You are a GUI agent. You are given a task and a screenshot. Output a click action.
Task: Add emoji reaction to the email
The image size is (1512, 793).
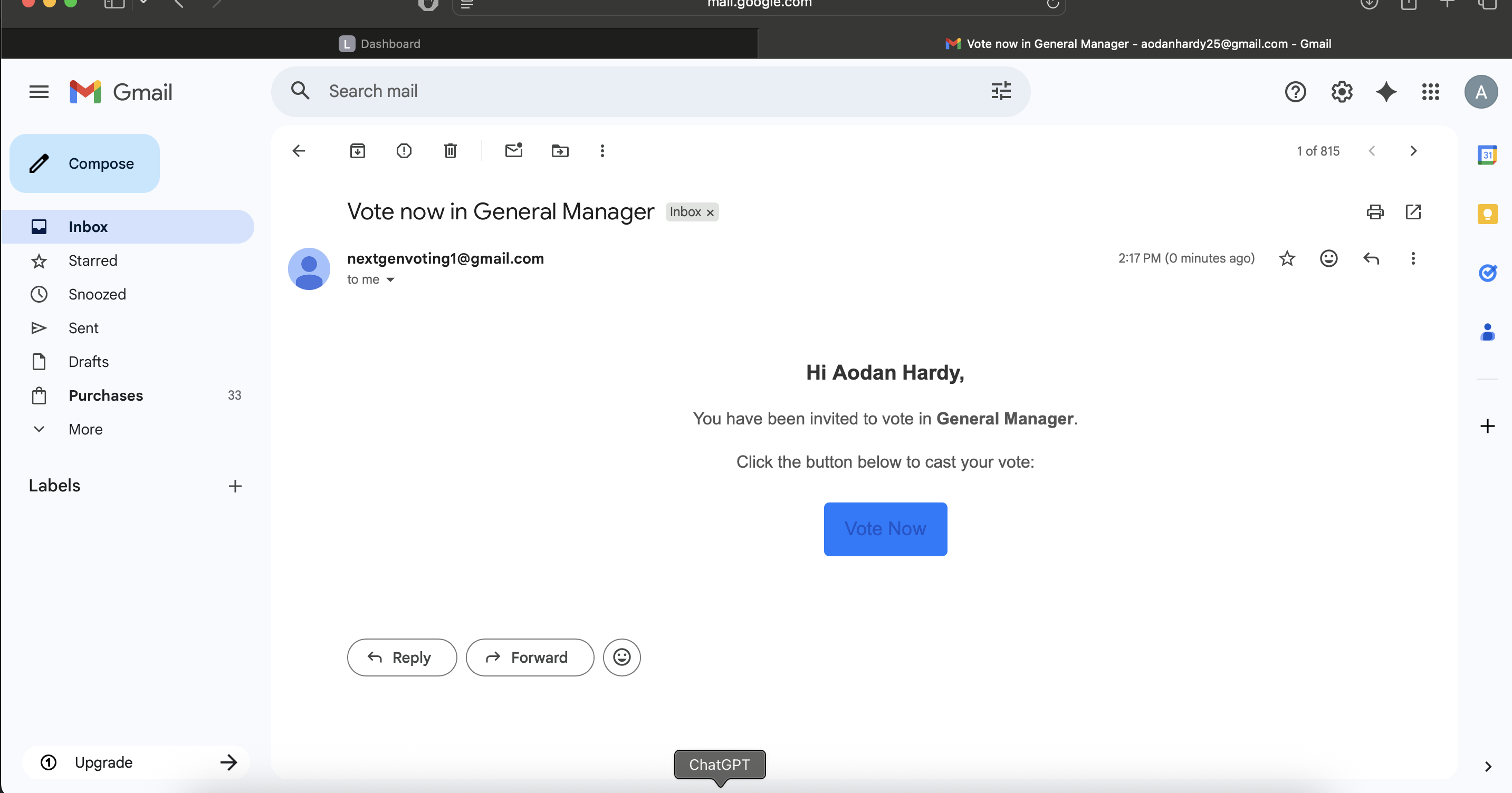(x=1328, y=258)
